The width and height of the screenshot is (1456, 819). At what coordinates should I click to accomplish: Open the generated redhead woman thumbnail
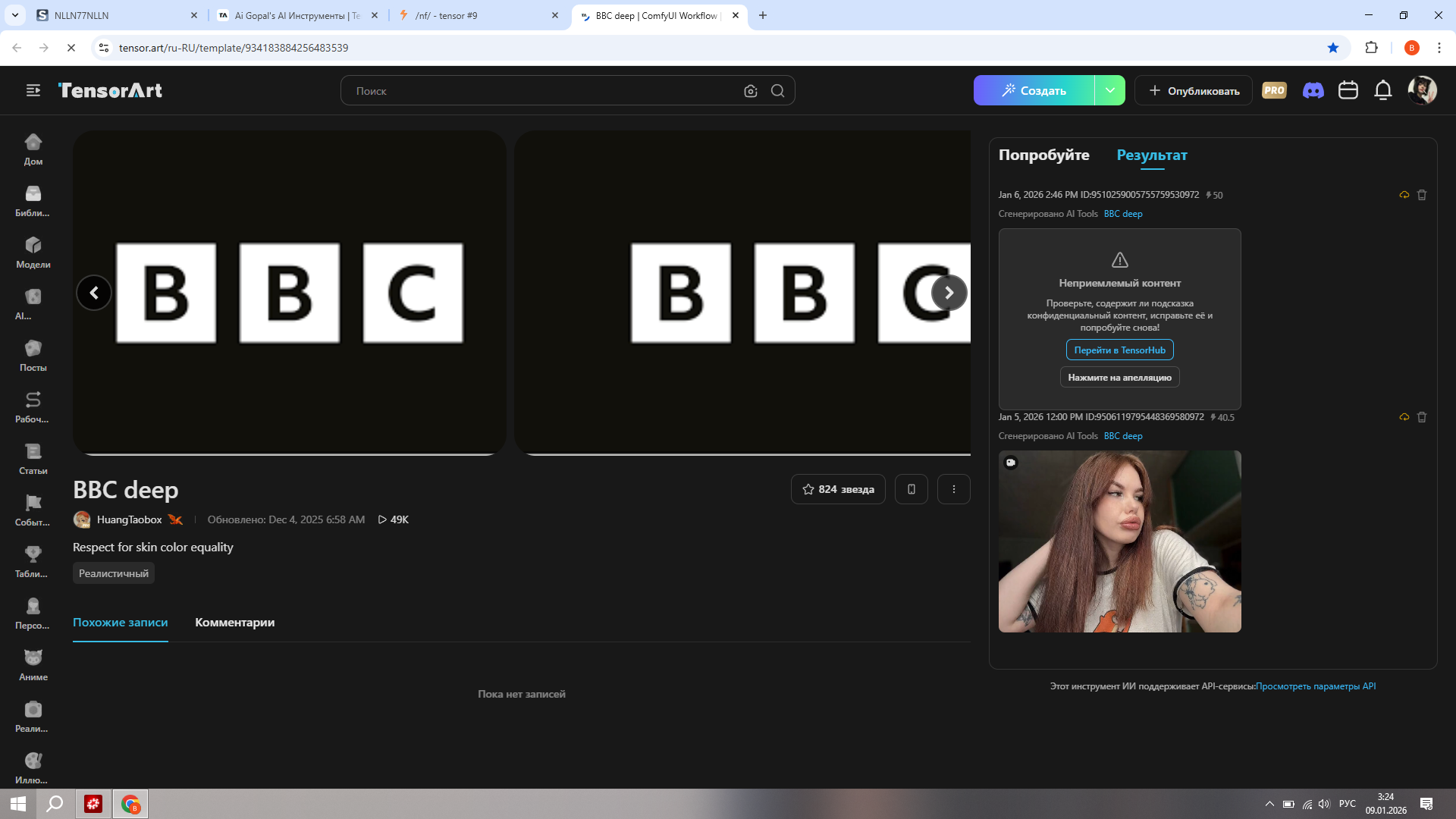pyautogui.click(x=1119, y=541)
